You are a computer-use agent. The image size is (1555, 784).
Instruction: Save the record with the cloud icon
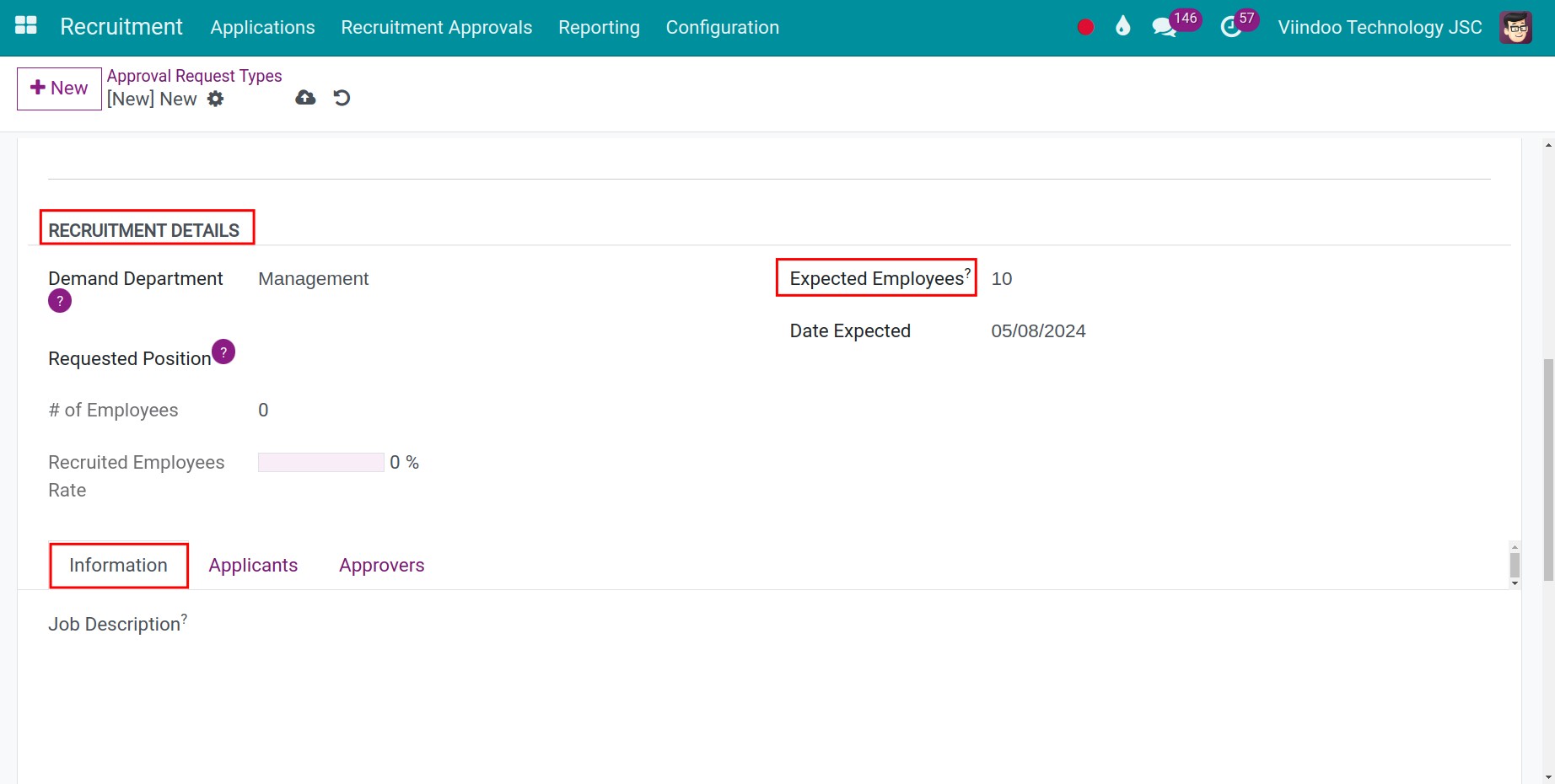click(304, 98)
